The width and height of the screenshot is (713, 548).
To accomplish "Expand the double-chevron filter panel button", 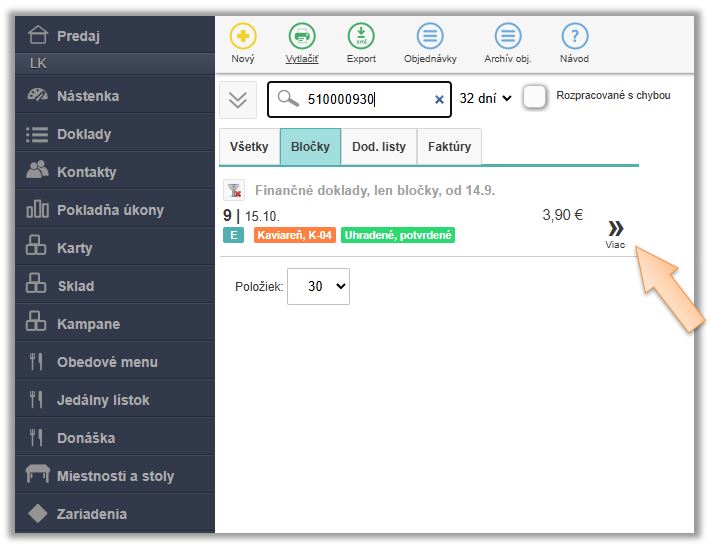I will [x=238, y=99].
